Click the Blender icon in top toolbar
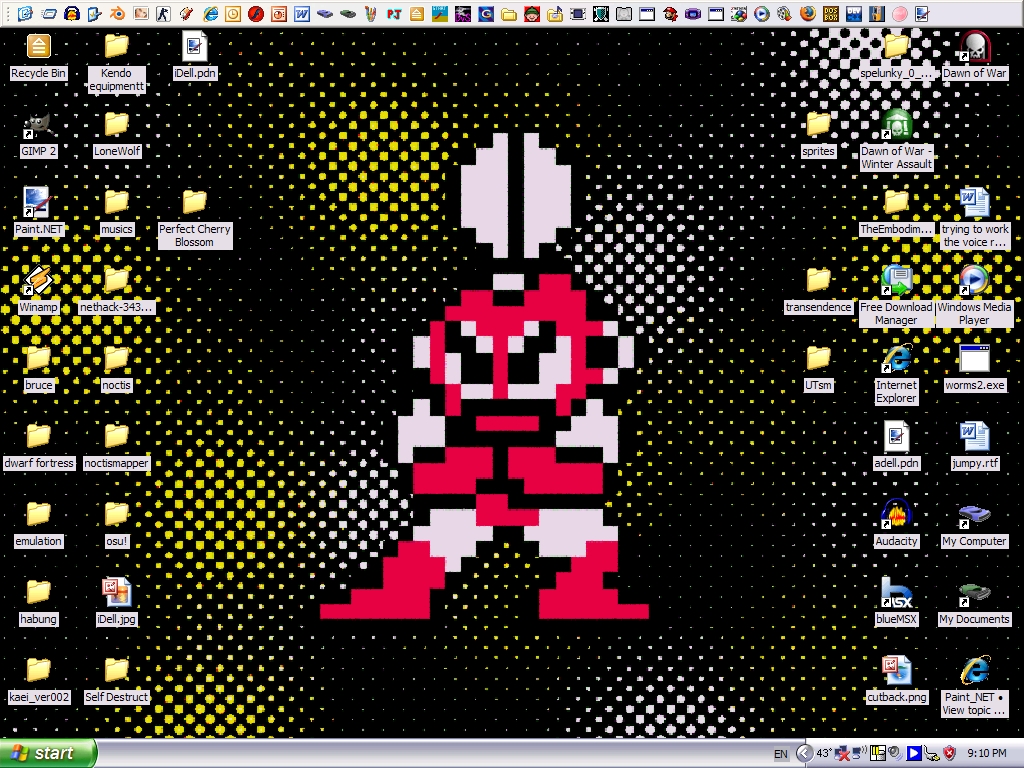 point(118,13)
